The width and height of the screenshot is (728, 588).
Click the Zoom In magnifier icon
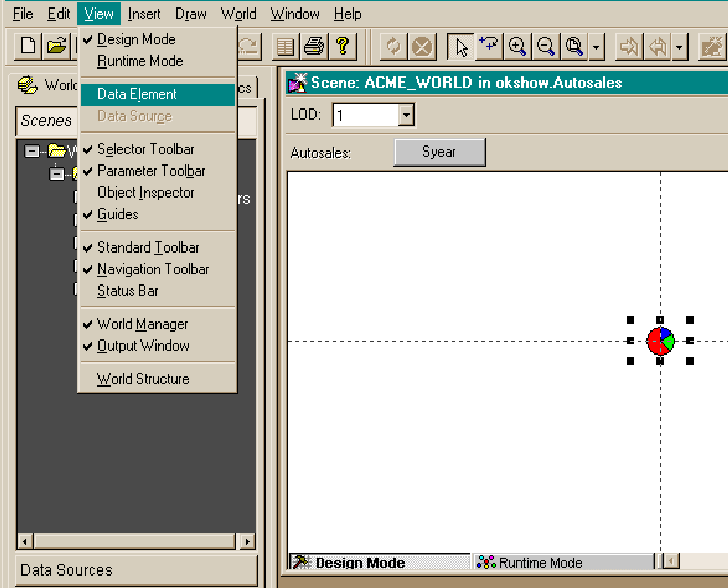[517, 46]
